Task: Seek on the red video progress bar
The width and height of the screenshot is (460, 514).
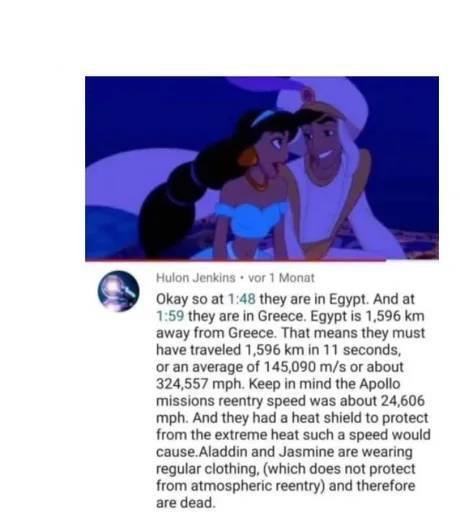Action: pos(262,260)
